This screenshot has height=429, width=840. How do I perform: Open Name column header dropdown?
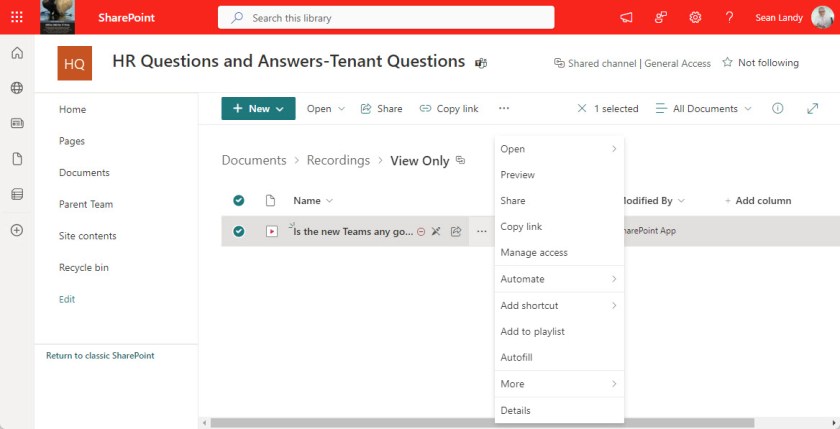coord(313,201)
